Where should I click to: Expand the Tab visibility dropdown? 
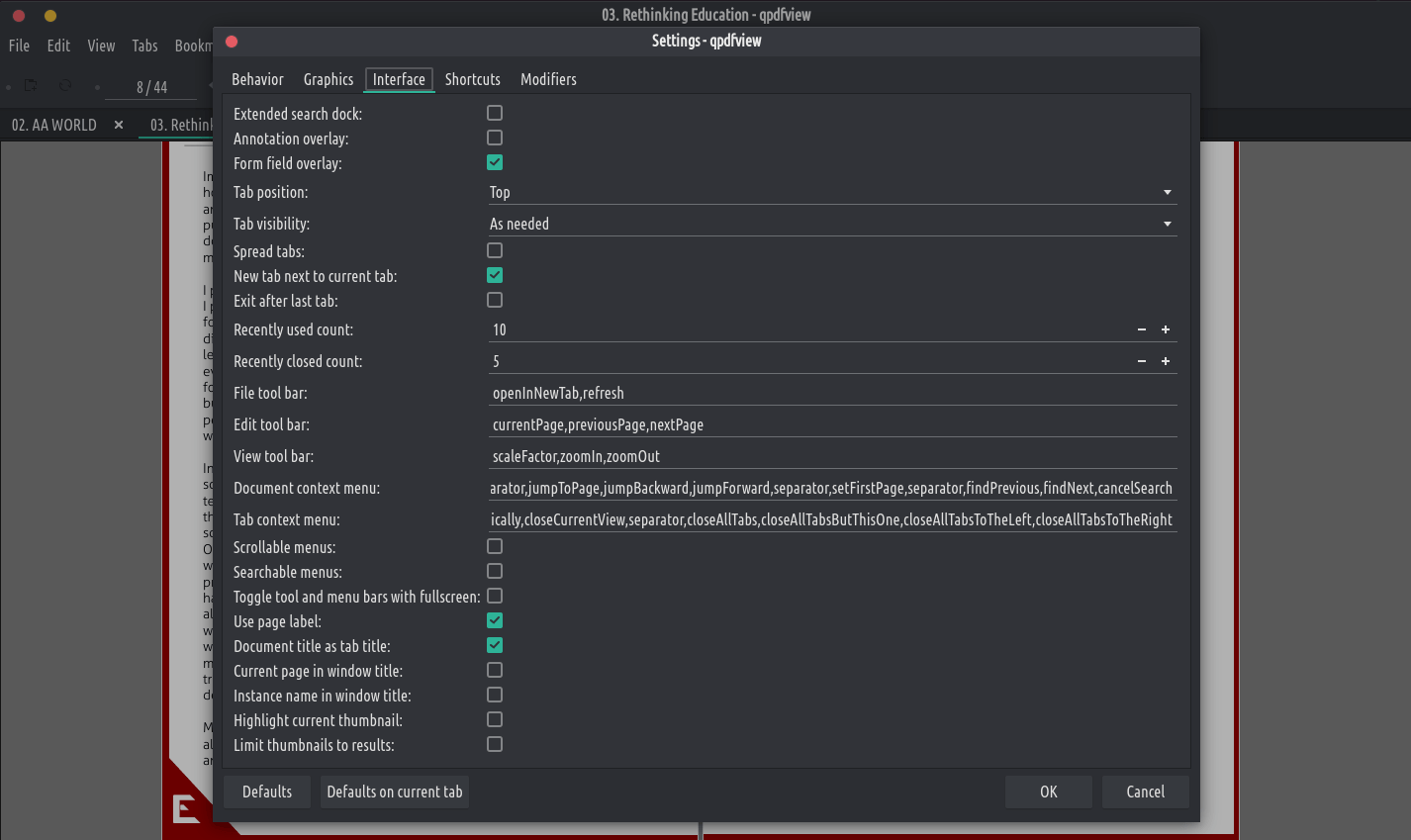[x=831, y=224]
